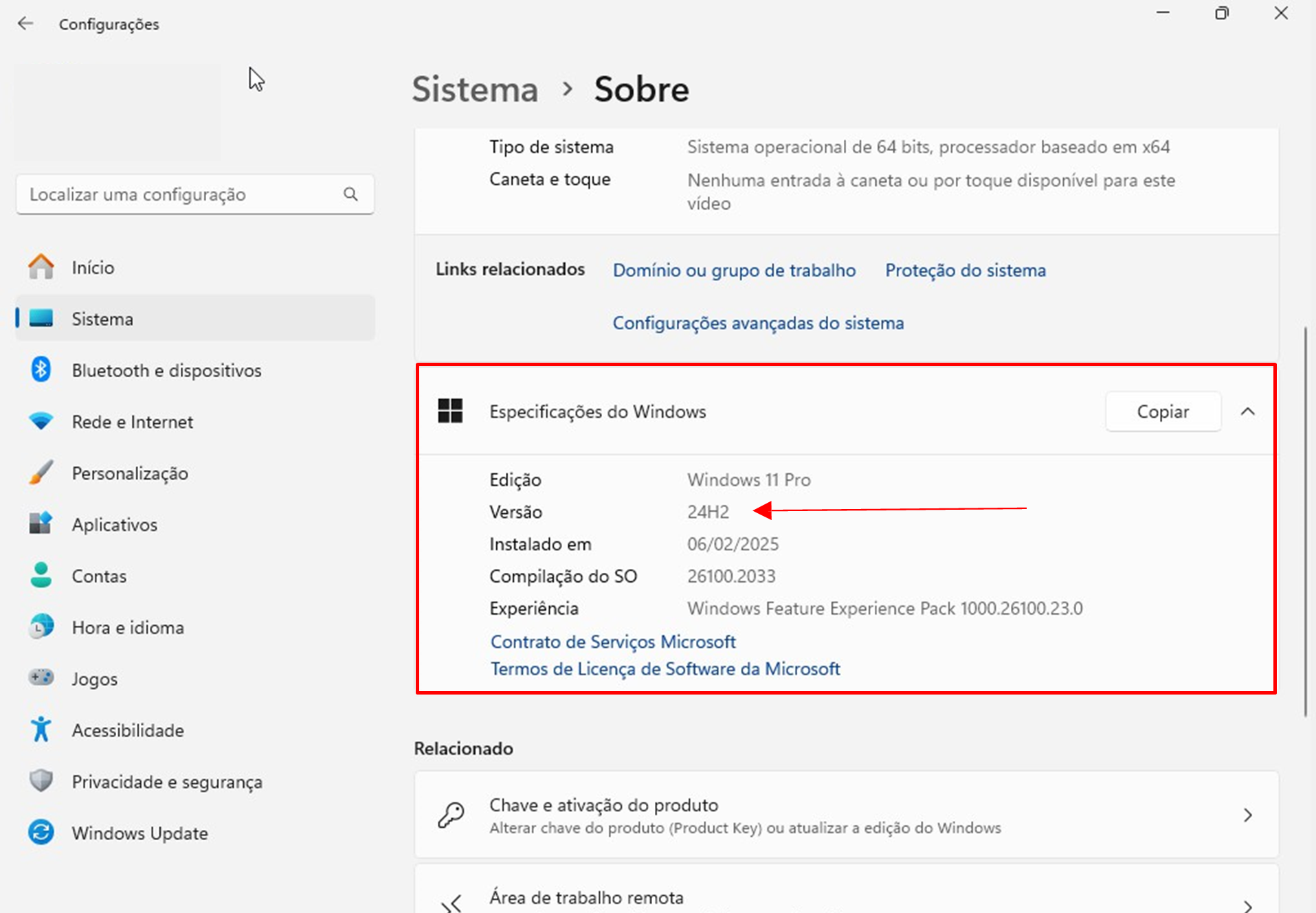Viewport: 1316px width, 913px height.
Task: Open Contrato de Serviços Microsoft link
Action: tap(613, 642)
